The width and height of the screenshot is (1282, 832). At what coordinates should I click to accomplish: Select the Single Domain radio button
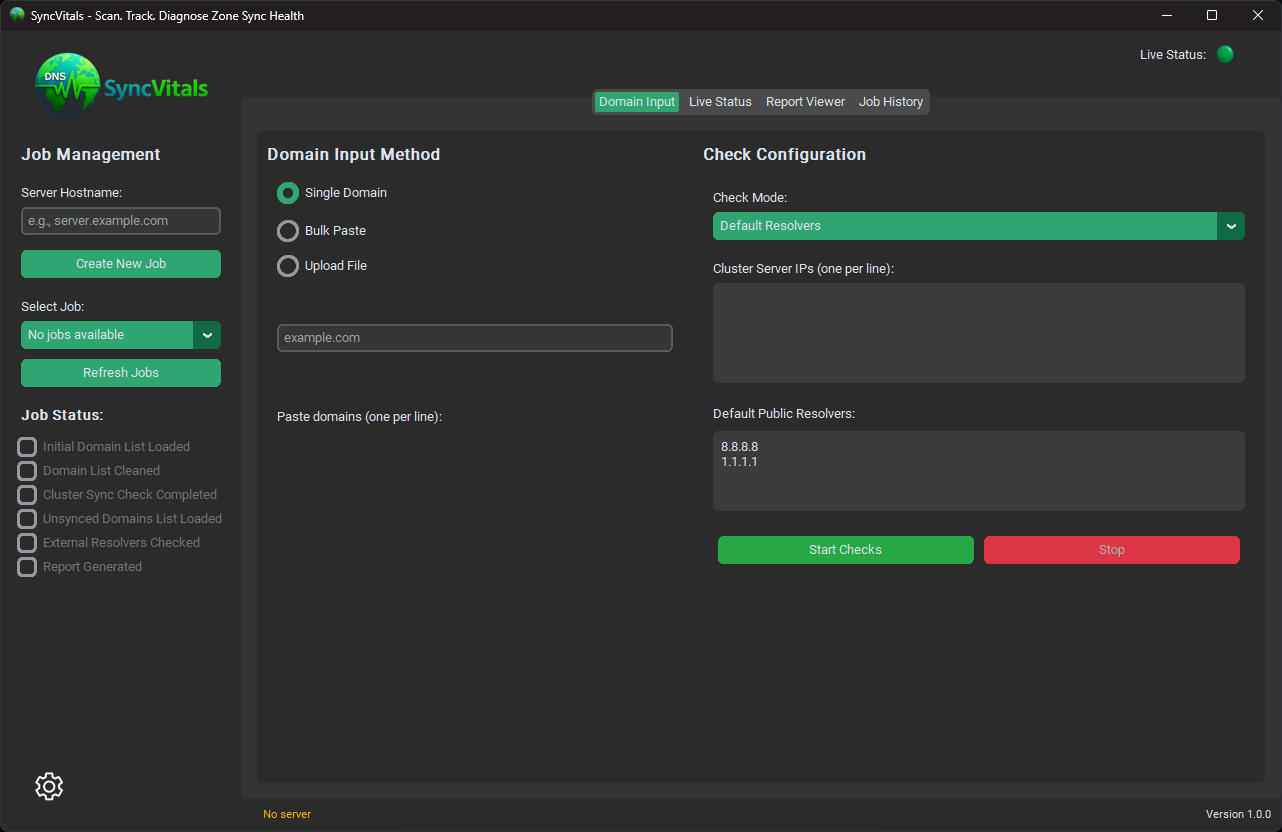288,193
